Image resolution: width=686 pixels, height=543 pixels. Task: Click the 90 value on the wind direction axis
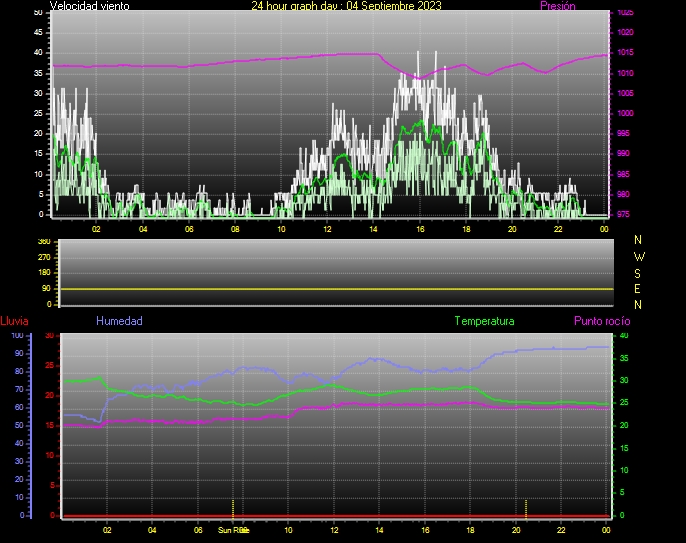coord(46,289)
